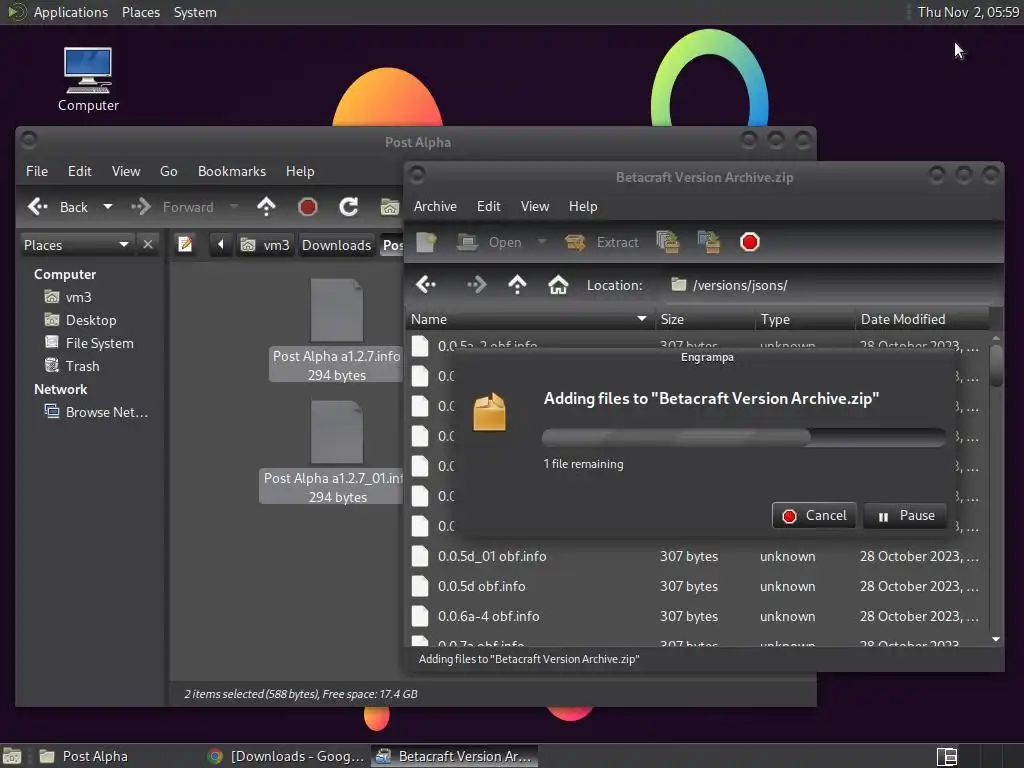This screenshot has height=768, width=1024.
Task: Select 0.0.5d obf.info in archive list
Action: tap(696, 586)
